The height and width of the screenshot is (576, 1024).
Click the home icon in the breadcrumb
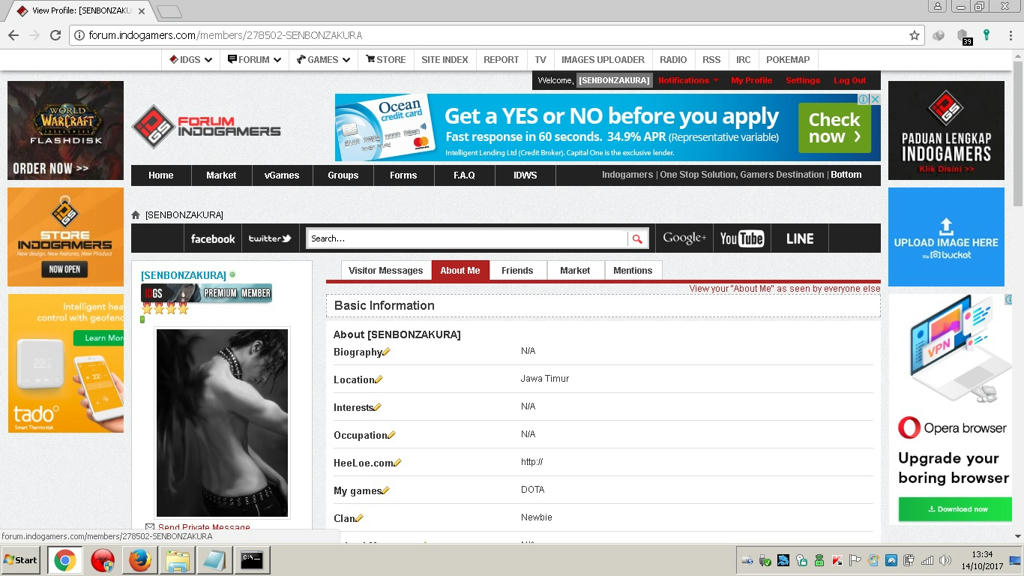coord(136,215)
